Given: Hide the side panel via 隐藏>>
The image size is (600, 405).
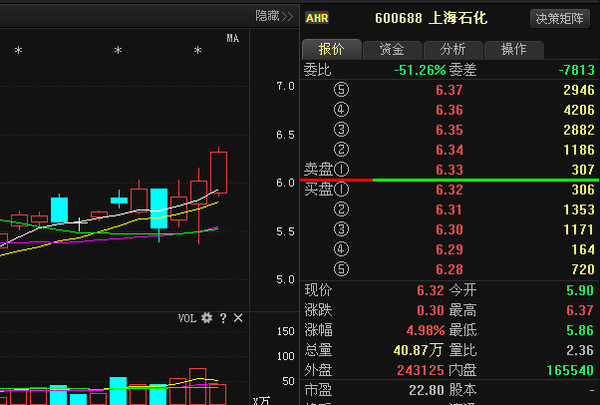Looking at the screenshot, I should point(274,16).
